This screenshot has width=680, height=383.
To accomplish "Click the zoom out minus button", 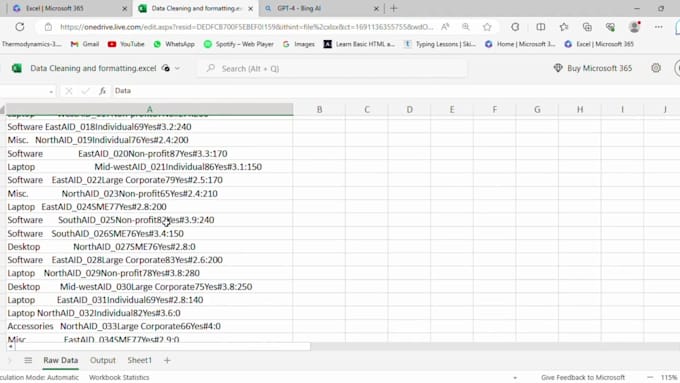I will [x=650, y=377].
